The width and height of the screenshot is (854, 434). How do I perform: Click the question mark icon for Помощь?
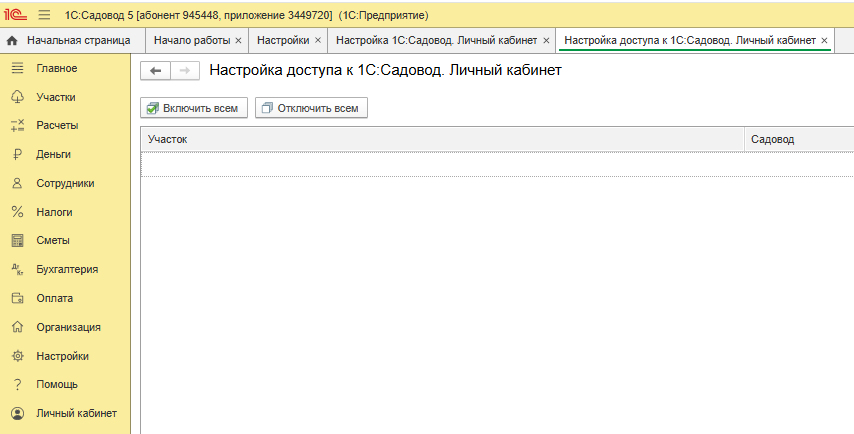point(17,384)
